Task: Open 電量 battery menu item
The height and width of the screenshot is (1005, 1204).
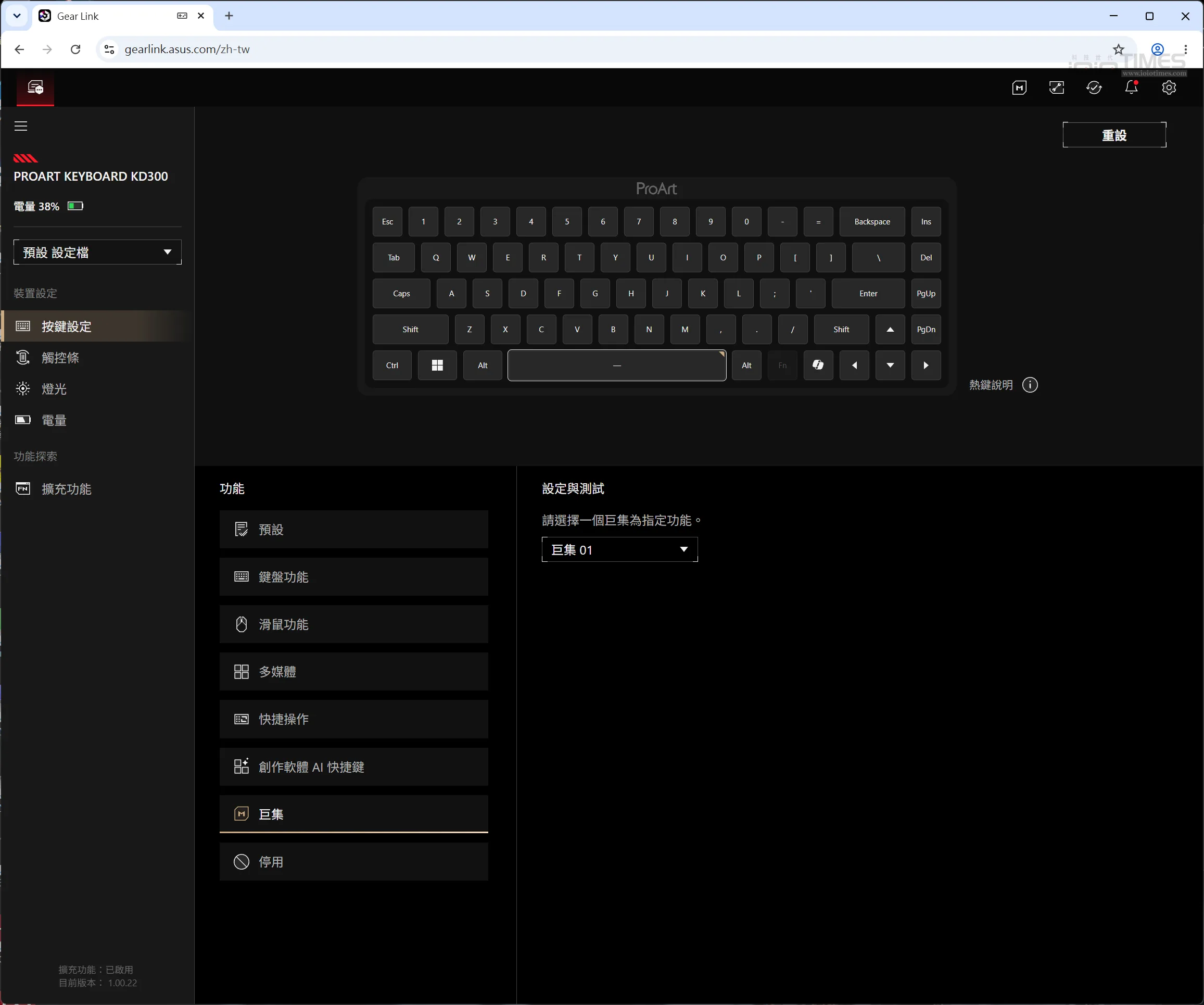Action: click(96, 420)
